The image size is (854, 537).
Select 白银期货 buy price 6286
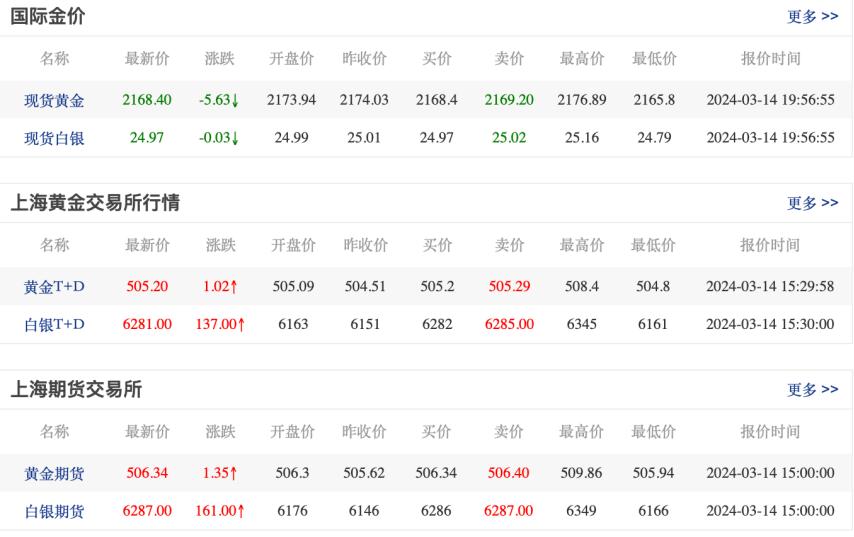click(x=436, y=511)
